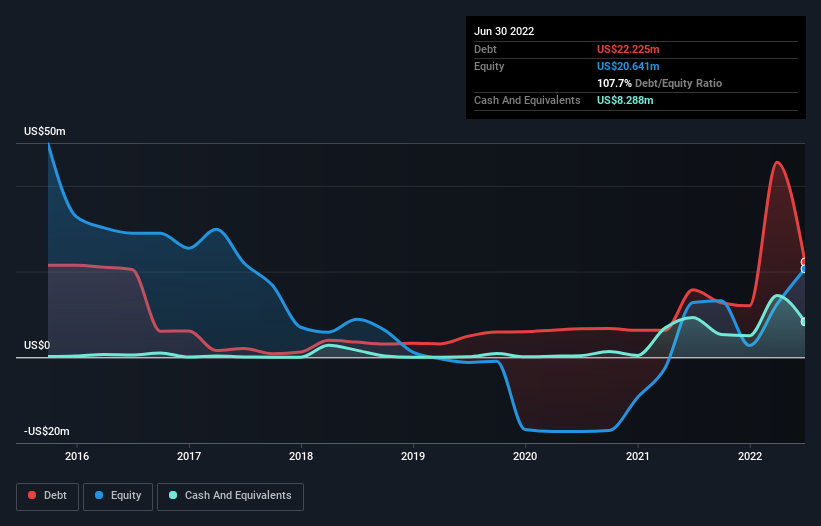Select the Jun 30 2022 tooltip date

pyautogui.click(x=504, y=31)
